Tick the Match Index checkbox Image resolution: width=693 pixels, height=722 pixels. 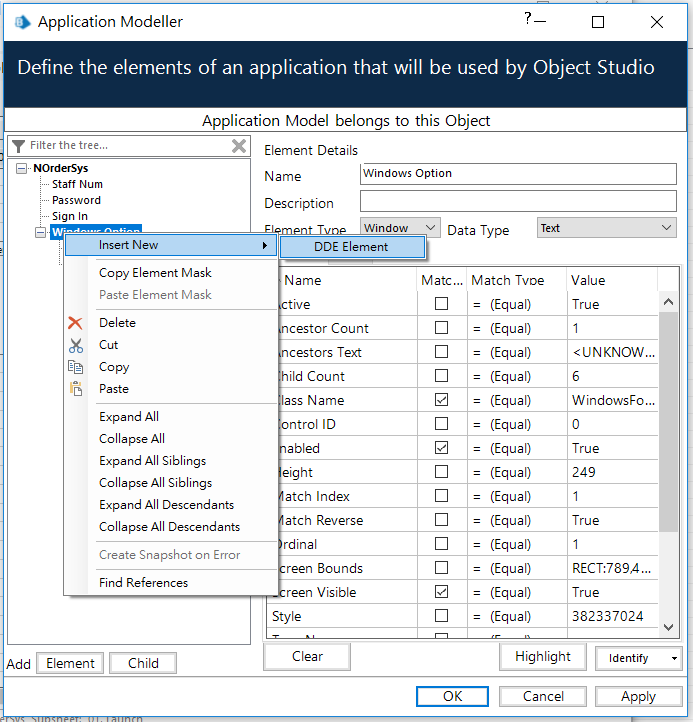click(x=441, y=495)
